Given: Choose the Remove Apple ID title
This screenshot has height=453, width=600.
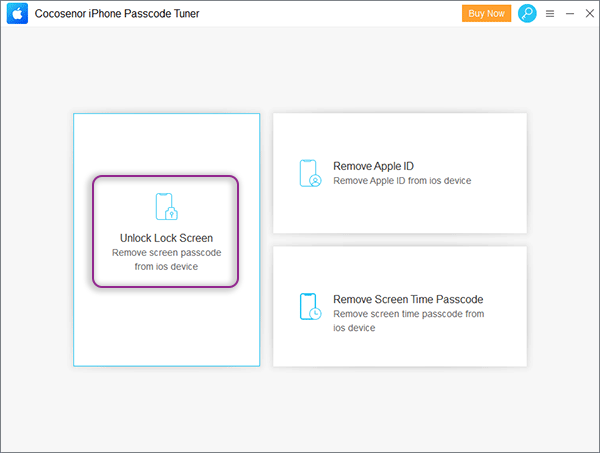Looking at the screenshot, I should [x=373, y=166].
